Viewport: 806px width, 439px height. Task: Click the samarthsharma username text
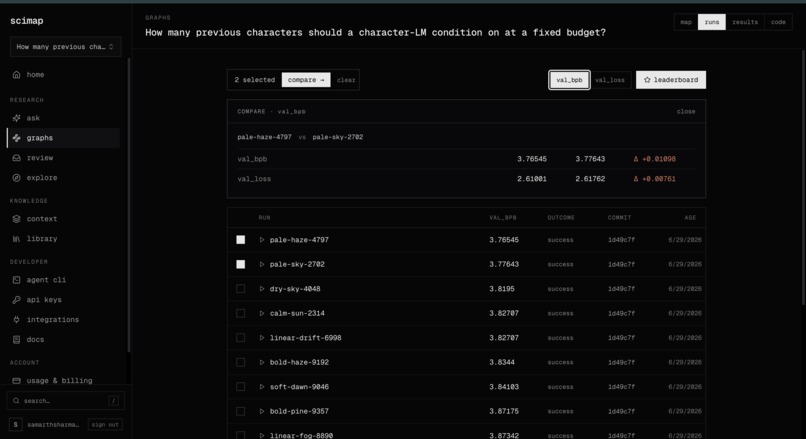tap(53, 425)
